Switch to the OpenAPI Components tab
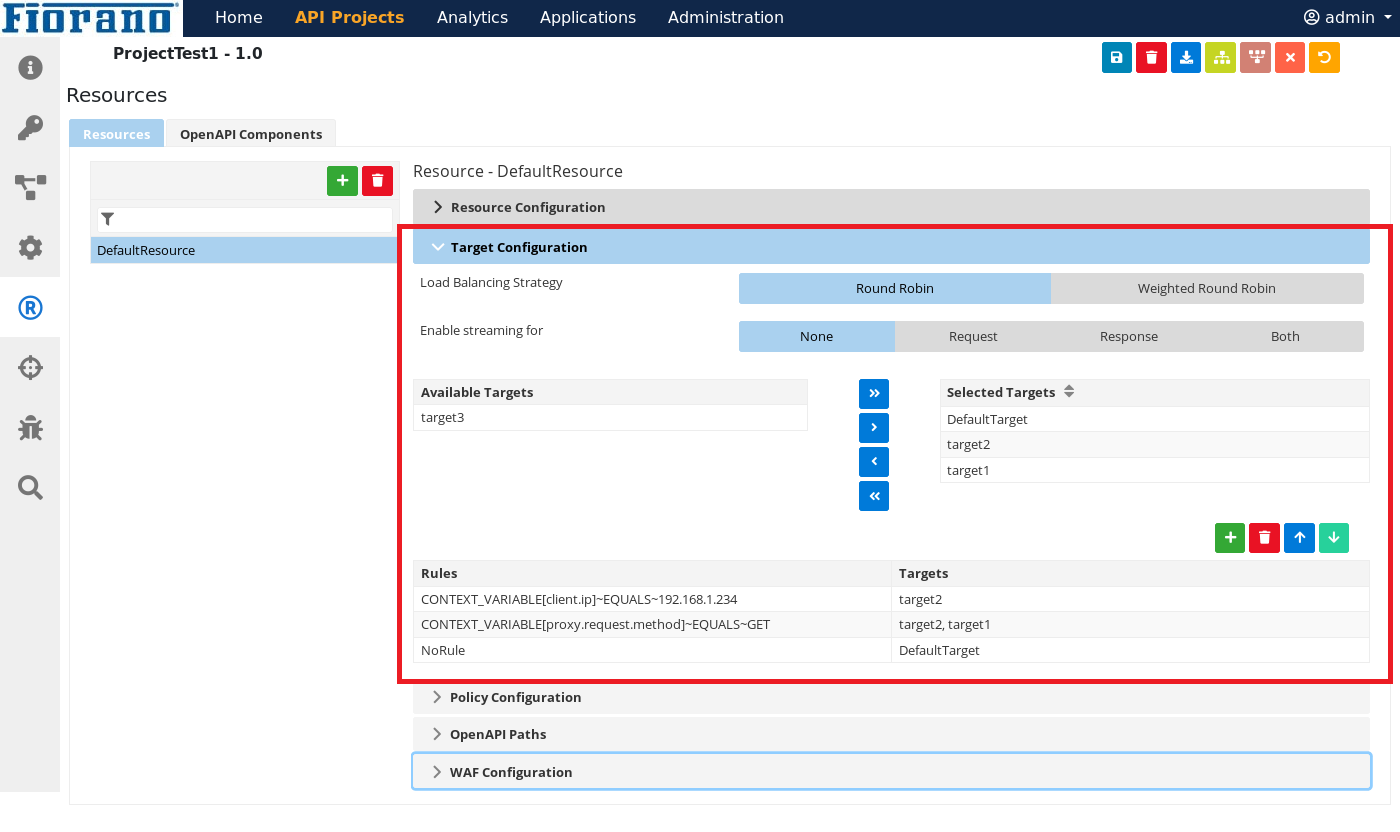1400x832 pixels. (x=251, y=135)
